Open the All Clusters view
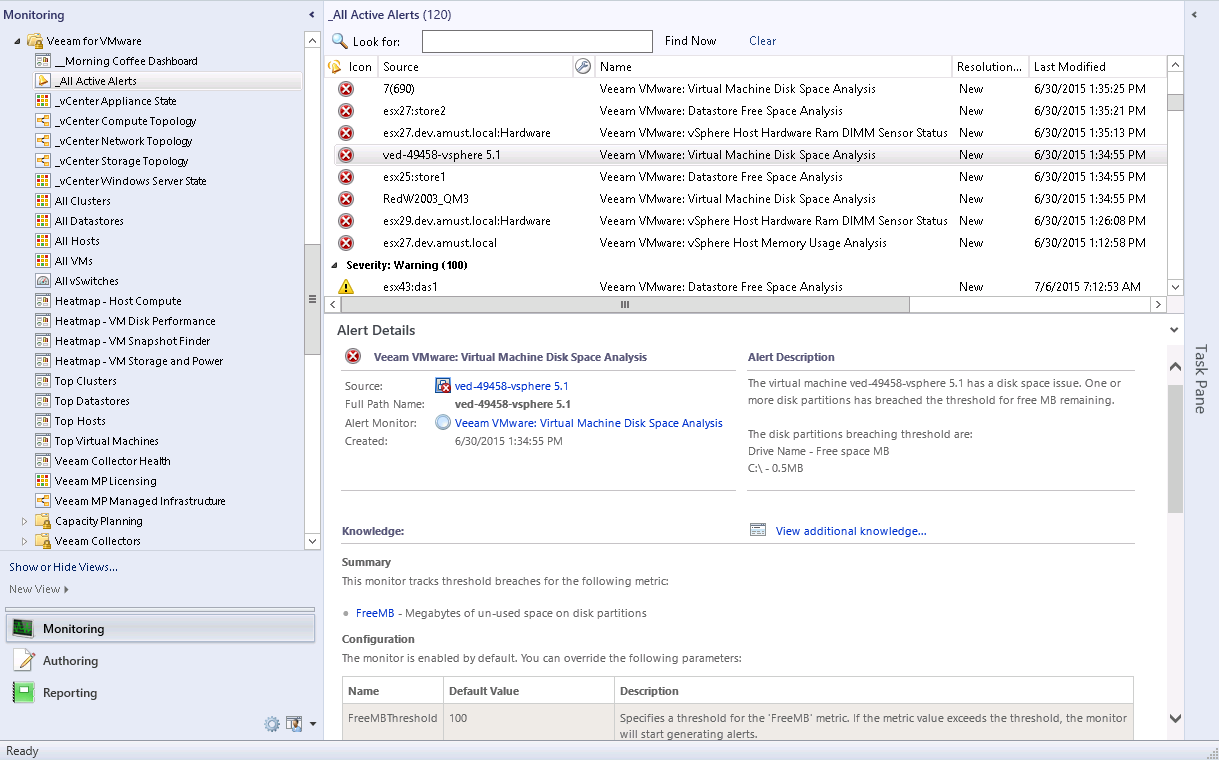This screenshot has height=760, width=1219. [82, 201]
